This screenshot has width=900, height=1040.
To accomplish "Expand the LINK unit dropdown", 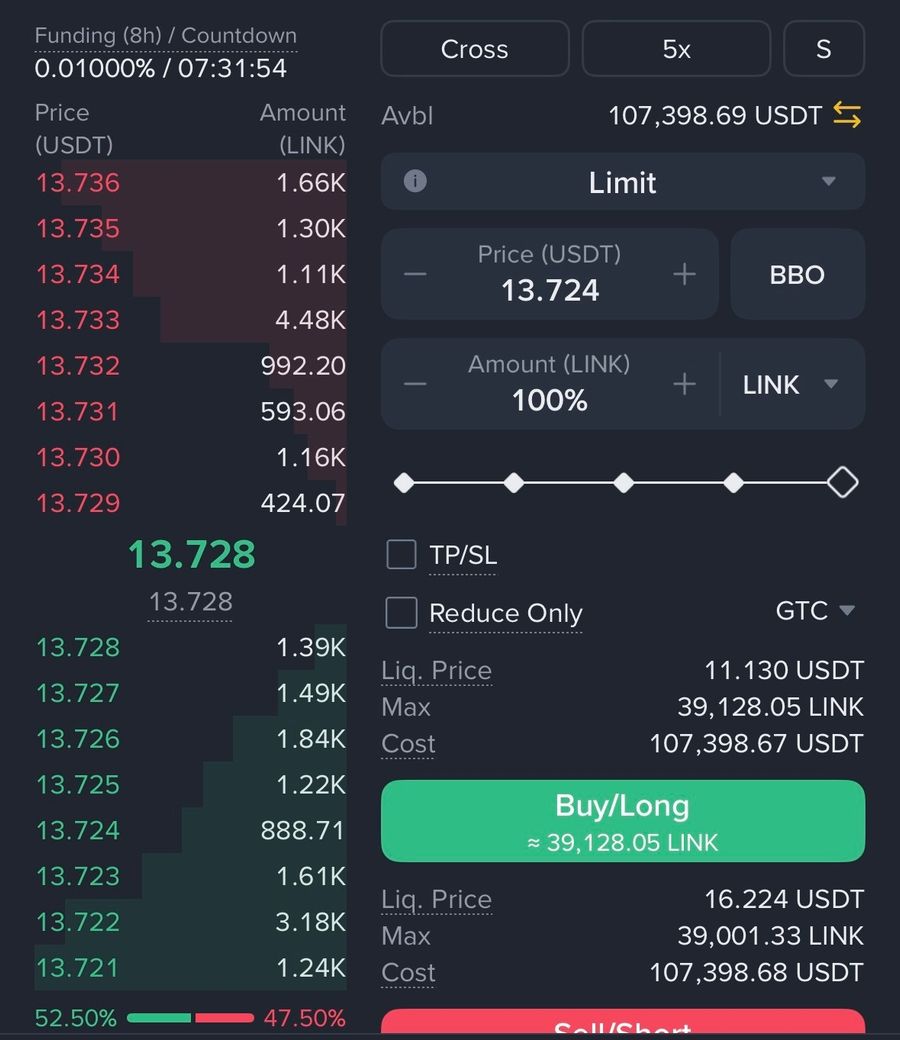I will [x=790, y=384].
